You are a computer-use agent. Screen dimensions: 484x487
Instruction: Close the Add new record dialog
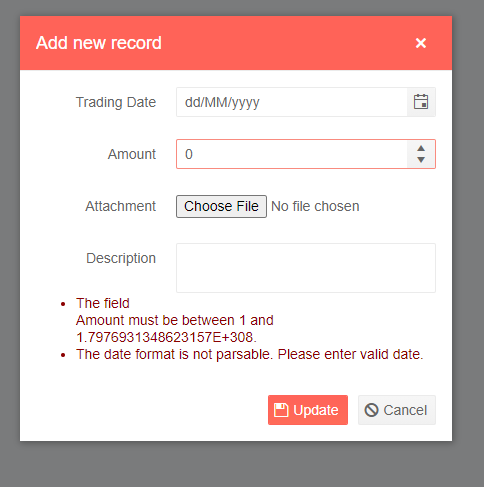point(421,43)
